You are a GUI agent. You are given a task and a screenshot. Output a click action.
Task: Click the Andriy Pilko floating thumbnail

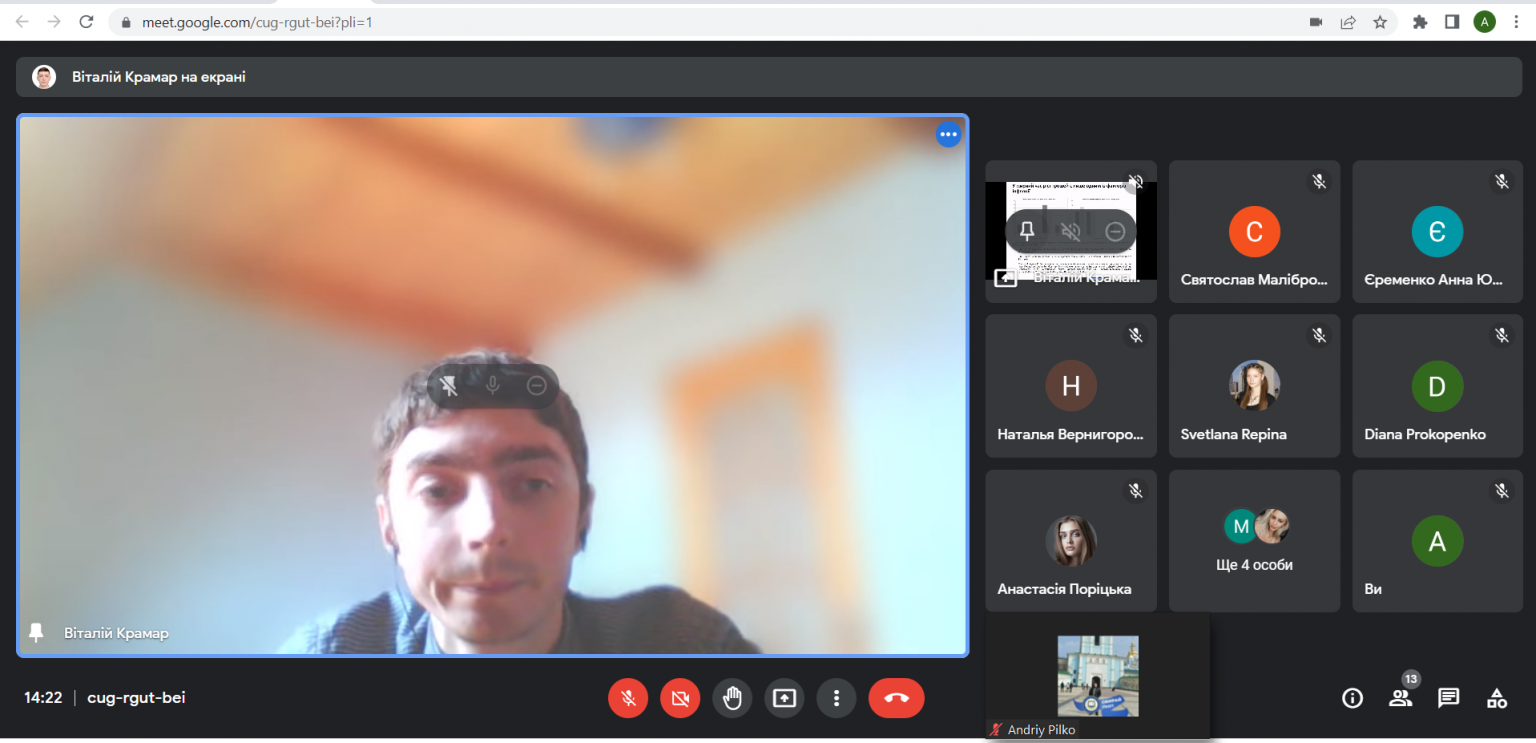1098,677
